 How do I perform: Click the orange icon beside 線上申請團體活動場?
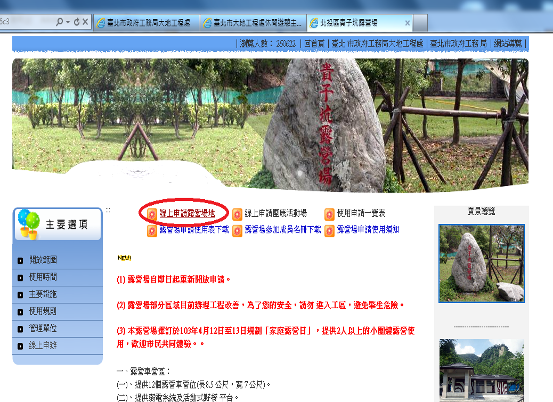click(237, 214)
